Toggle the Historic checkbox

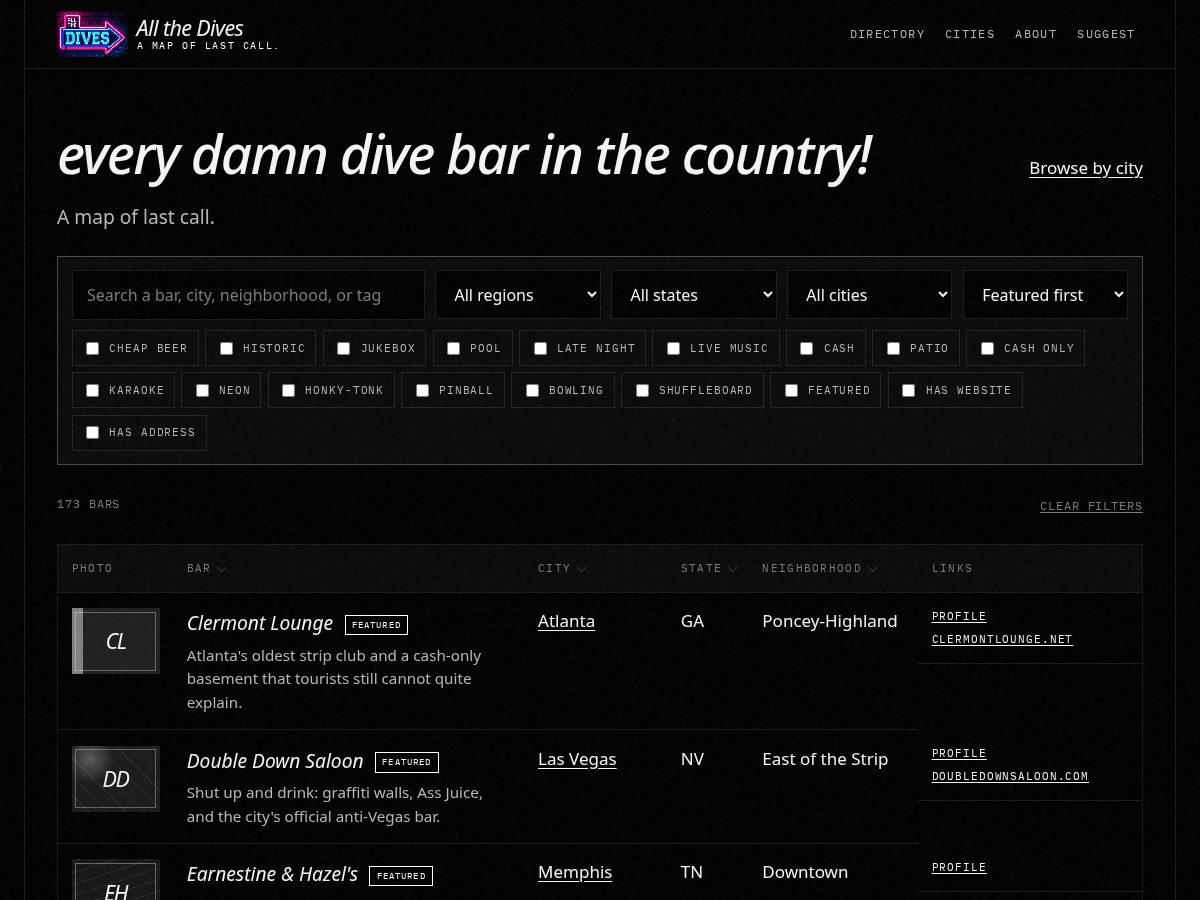226,348
